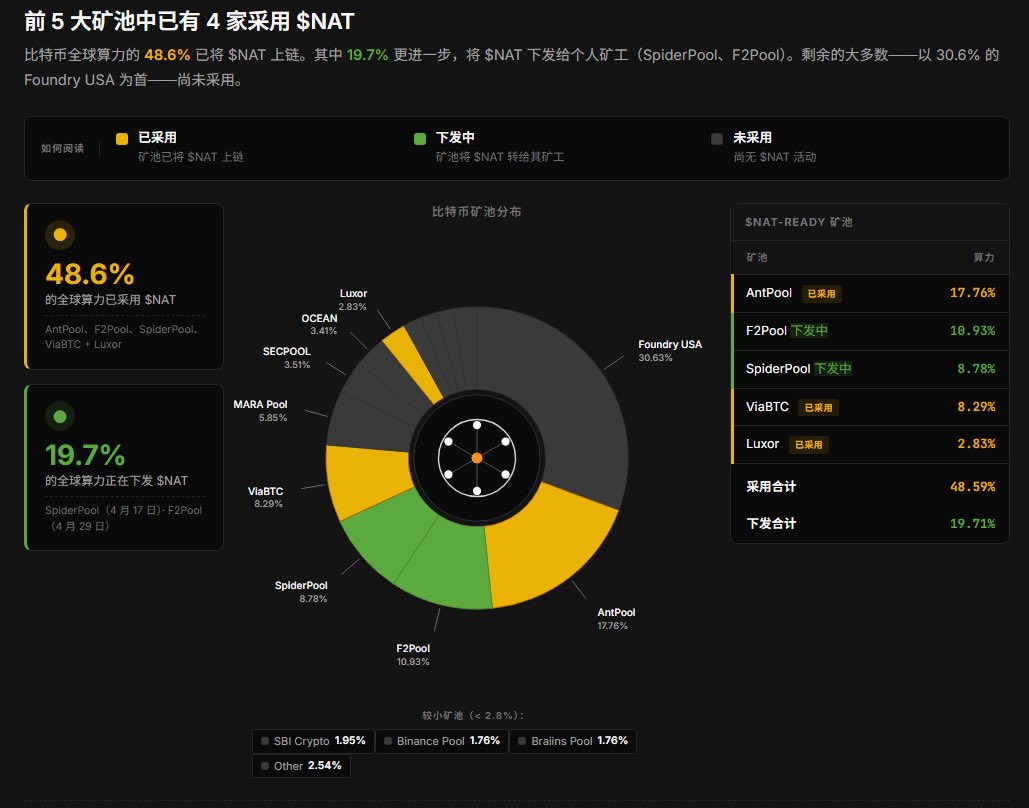The image size is (1029, 808).
Task: Click the 8.29% value in ViaBTC table row
Action: tap(976, 407)
